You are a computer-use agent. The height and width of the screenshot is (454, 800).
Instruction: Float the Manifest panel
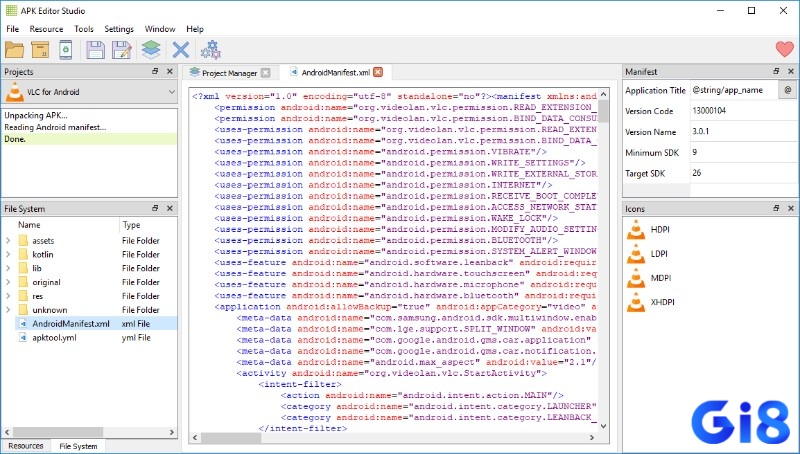[776, 71]
